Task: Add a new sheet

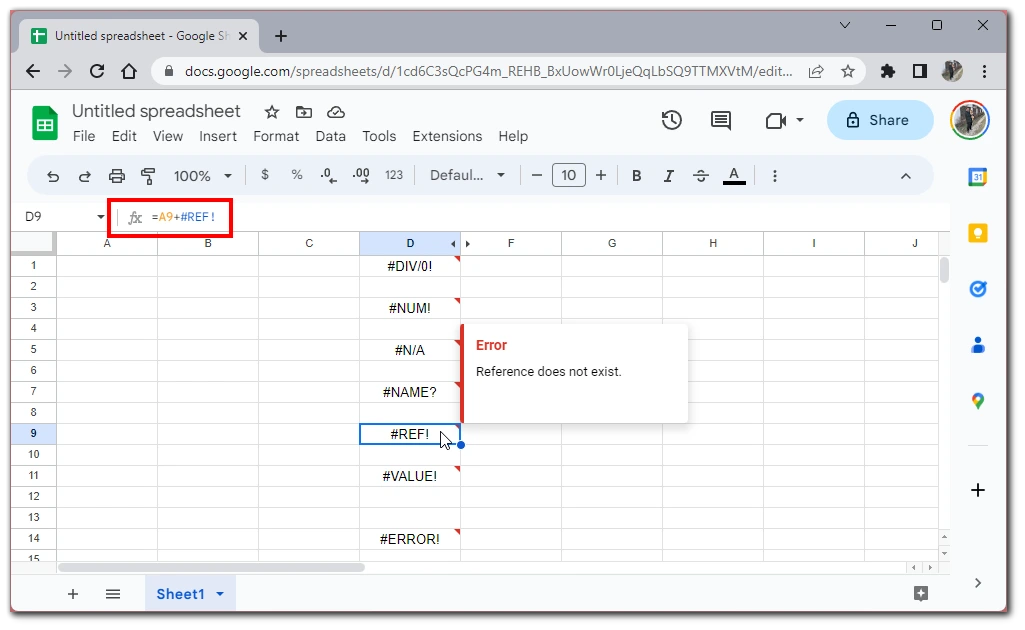Action: (x=72, y=593)
